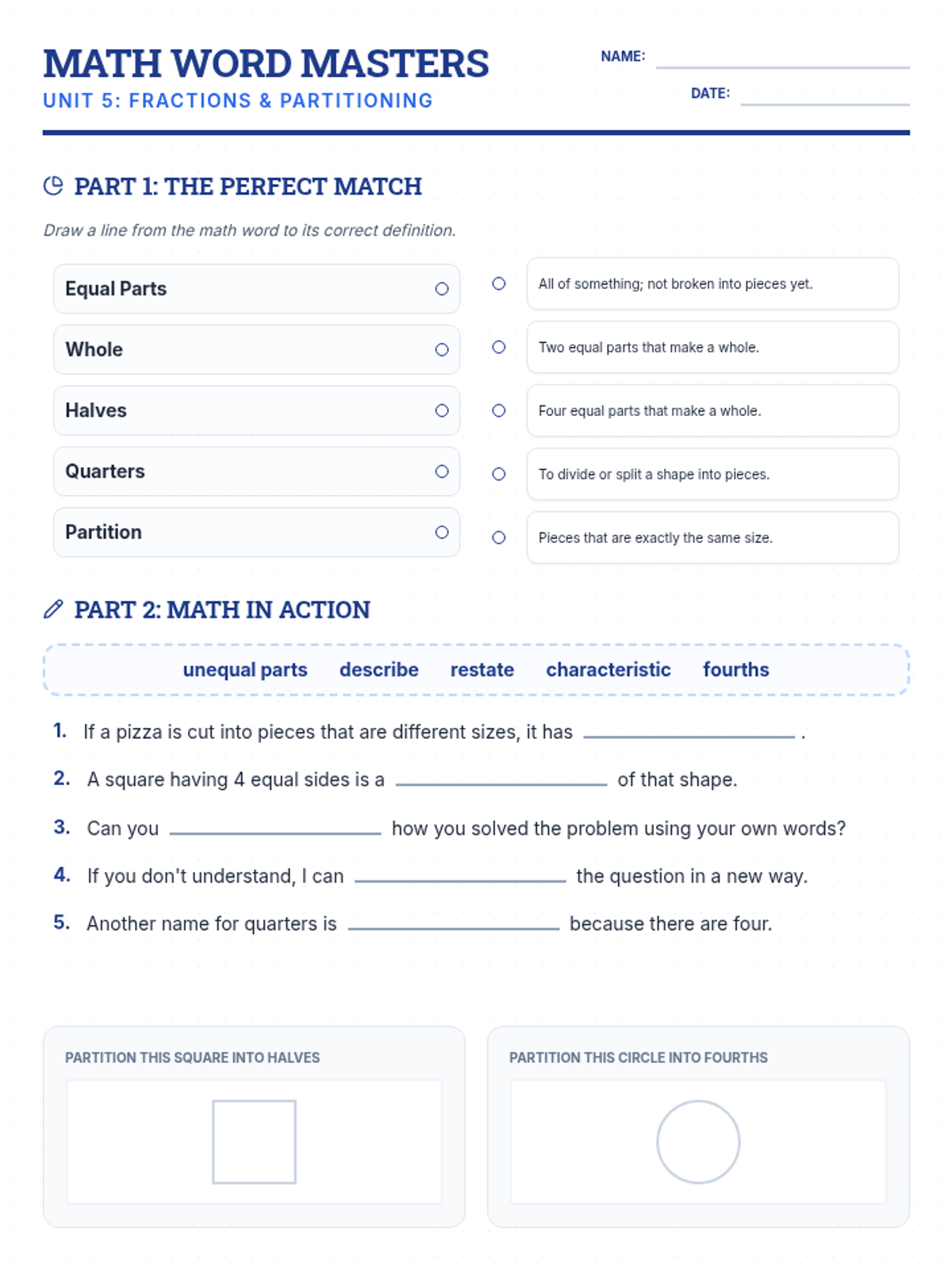Click the circle beside 'Two equal parts' definition
Image resolution: width=952 pixels, height=1270 pixels.
coord(499,347)
